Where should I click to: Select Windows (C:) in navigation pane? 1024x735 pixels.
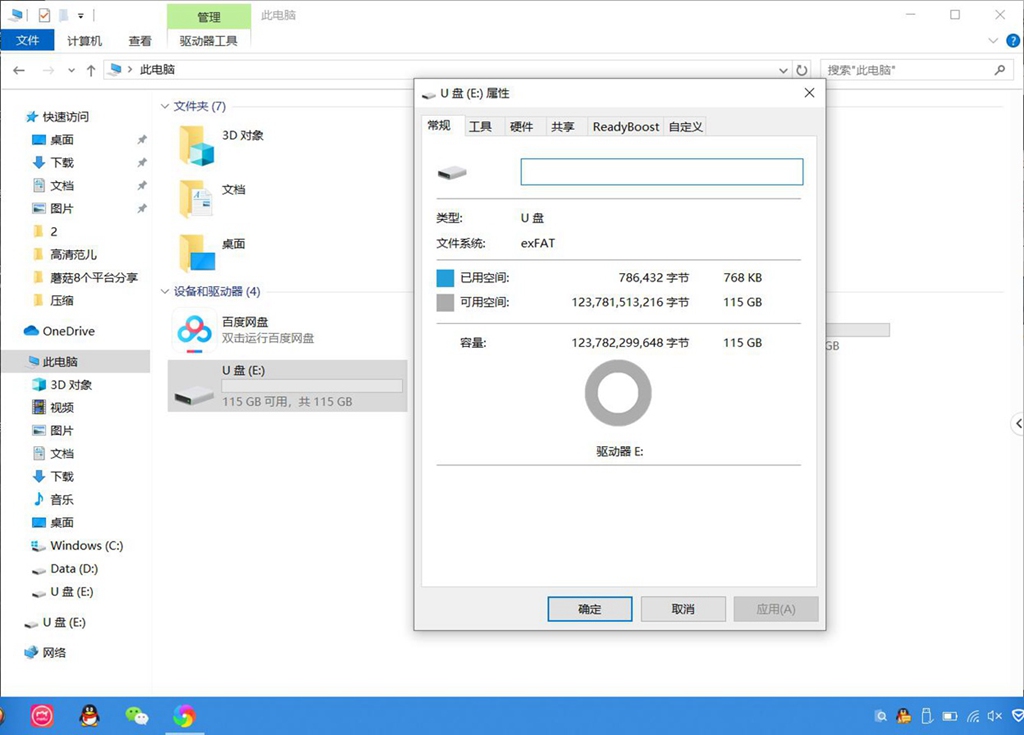[x=86, y=546]
